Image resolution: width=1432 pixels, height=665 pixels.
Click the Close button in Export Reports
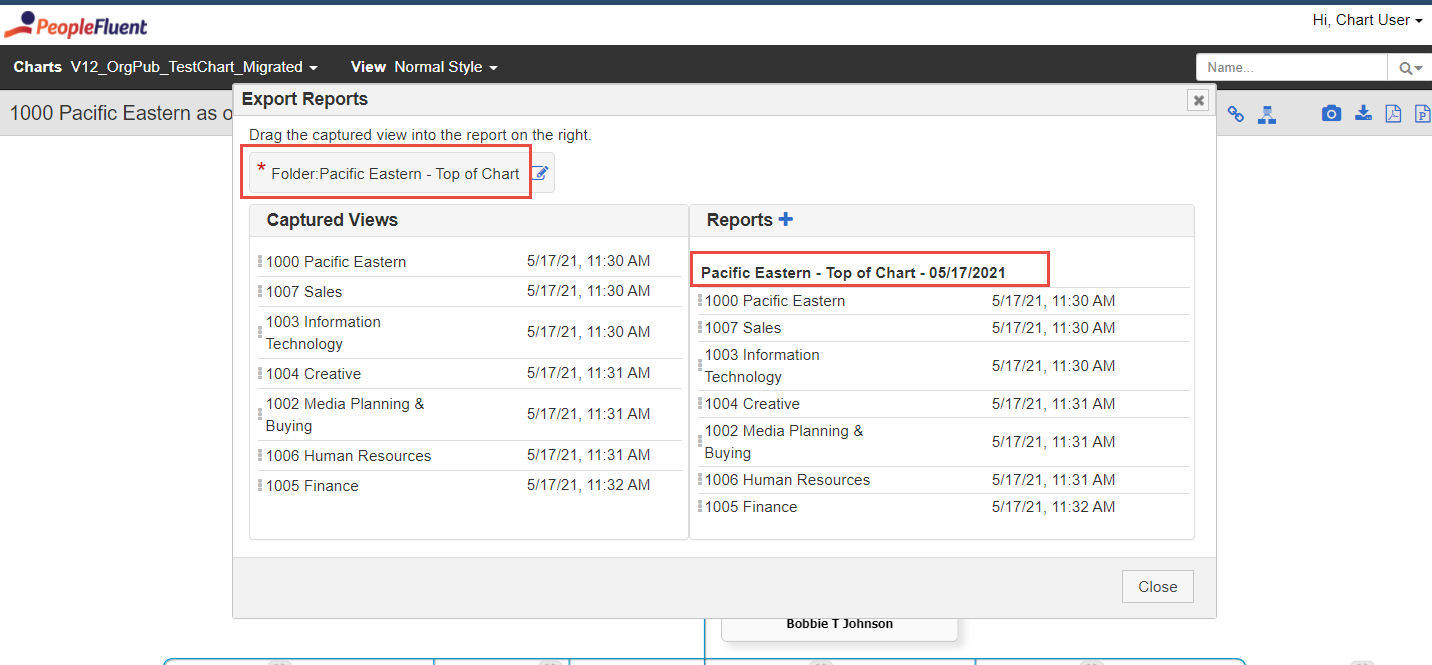1157,586
